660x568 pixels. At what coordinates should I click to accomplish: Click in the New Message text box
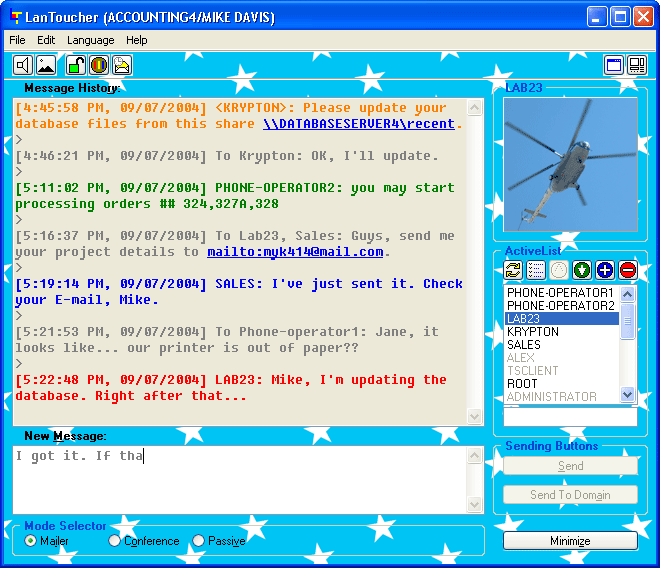pyautogui.click(x=240, y=480)
